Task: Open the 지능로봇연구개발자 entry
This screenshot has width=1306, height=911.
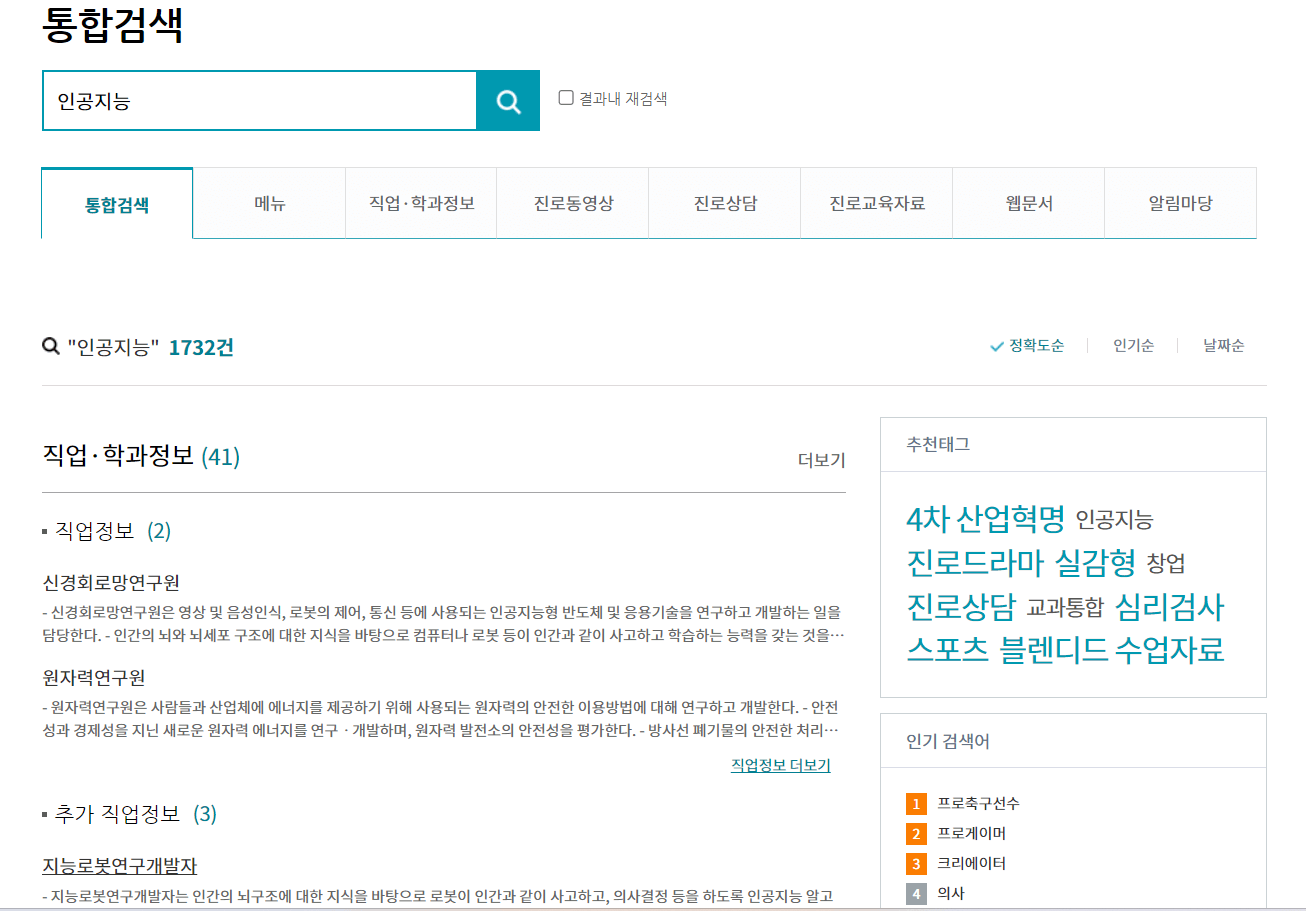Action: [x=120, y=865]
